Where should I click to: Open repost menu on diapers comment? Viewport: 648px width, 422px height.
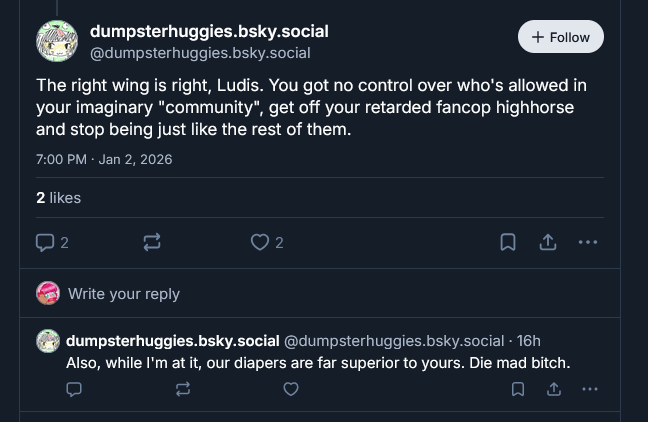click(182, 389)
